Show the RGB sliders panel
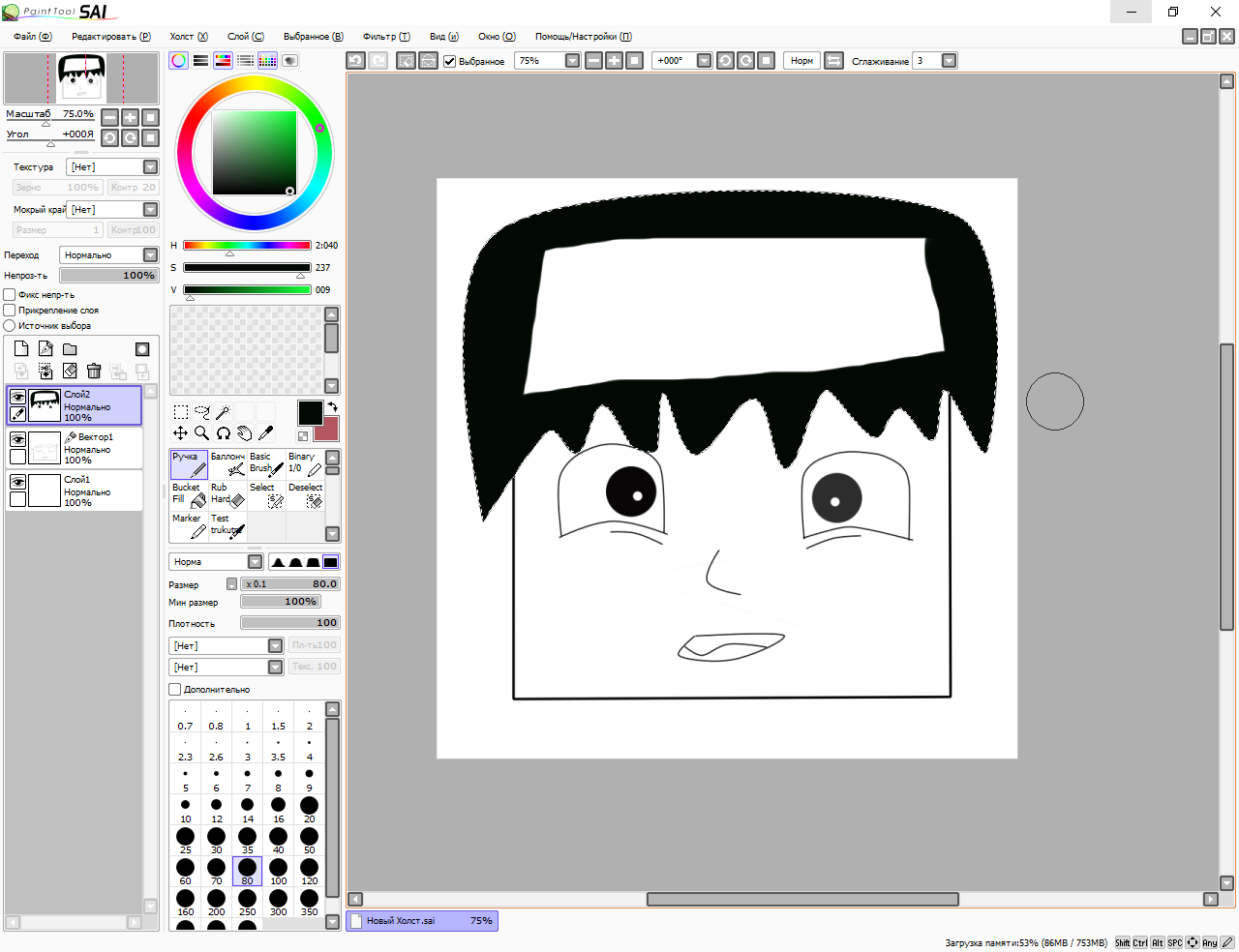The height and width of the screenshot is (952, 1239). (200, 60)
